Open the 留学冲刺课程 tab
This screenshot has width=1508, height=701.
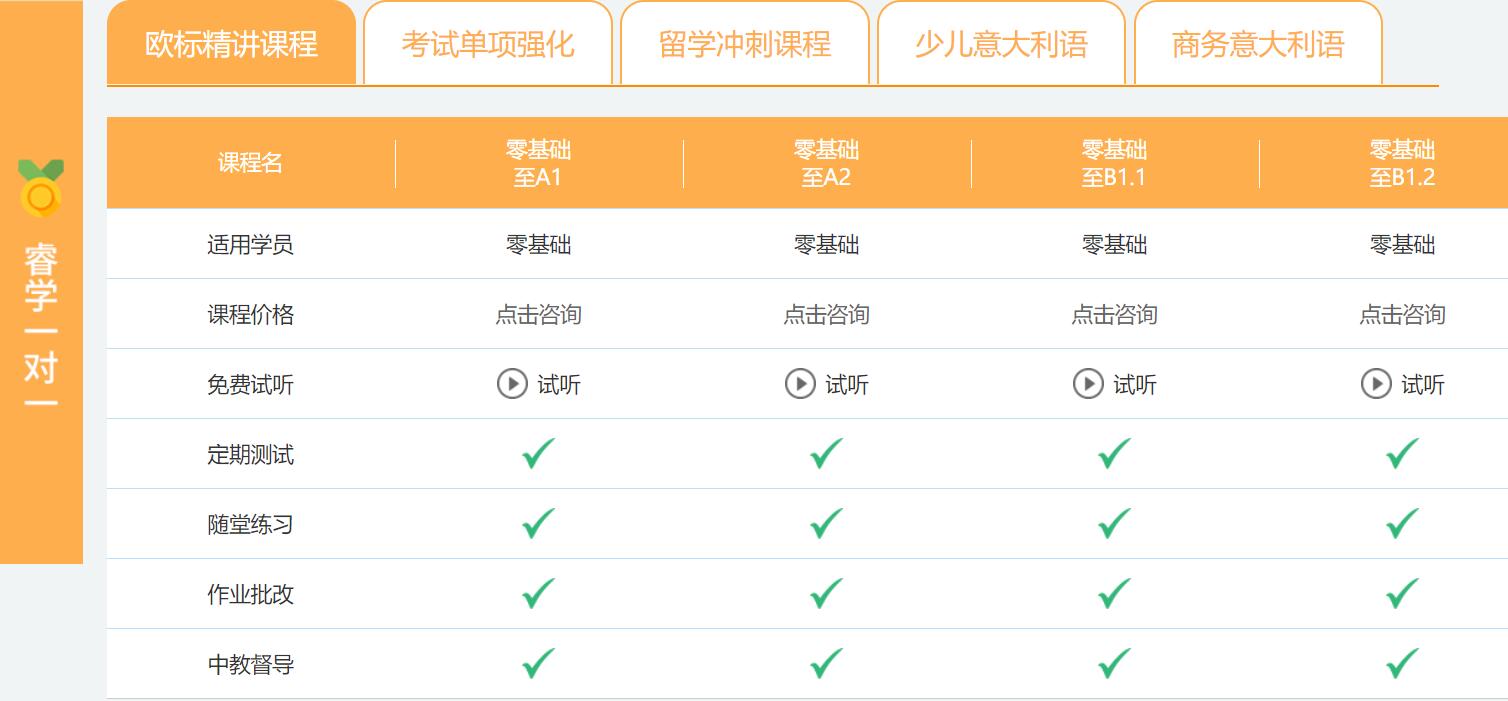tap(744, 44)
